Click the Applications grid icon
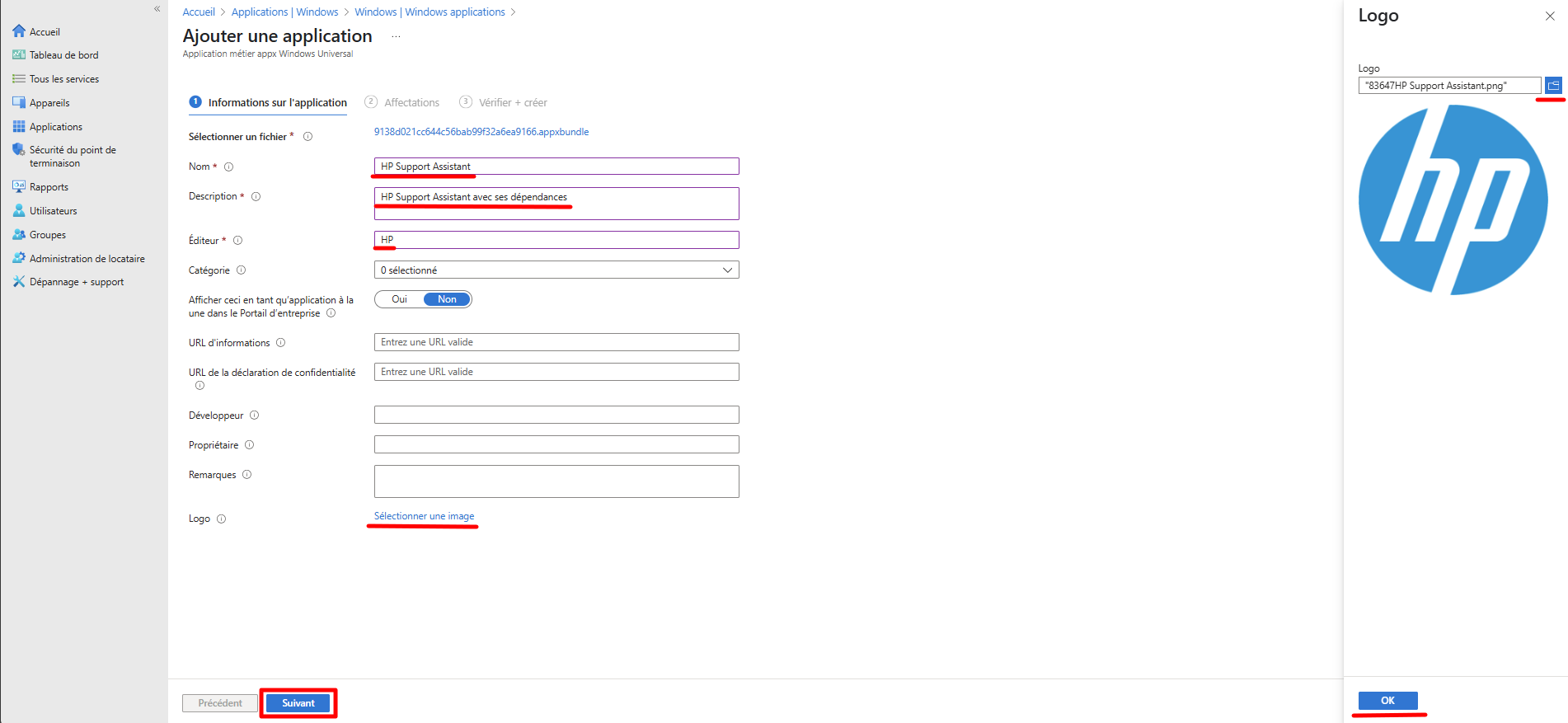Viewport: 1568px width, 723px height. pyautogui.click(x=19, y=127)
